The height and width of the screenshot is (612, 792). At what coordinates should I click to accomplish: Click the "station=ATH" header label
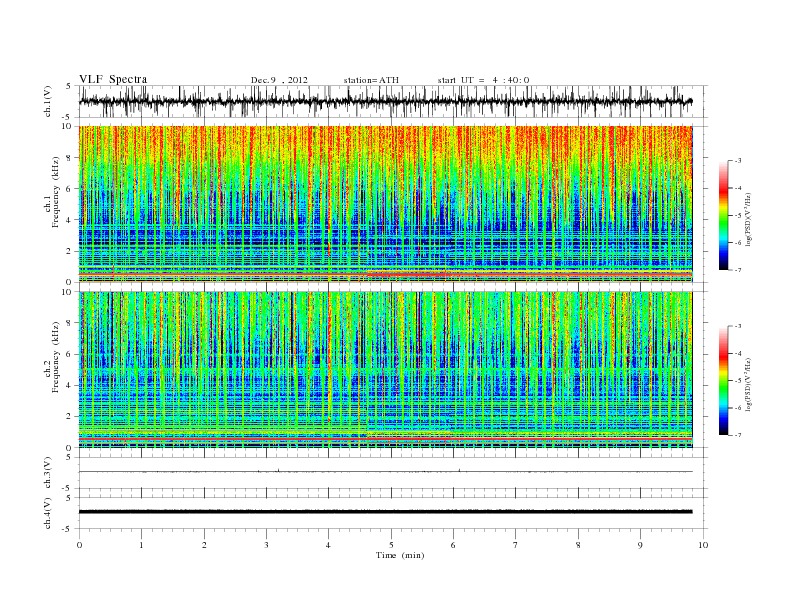coord(371,80)
